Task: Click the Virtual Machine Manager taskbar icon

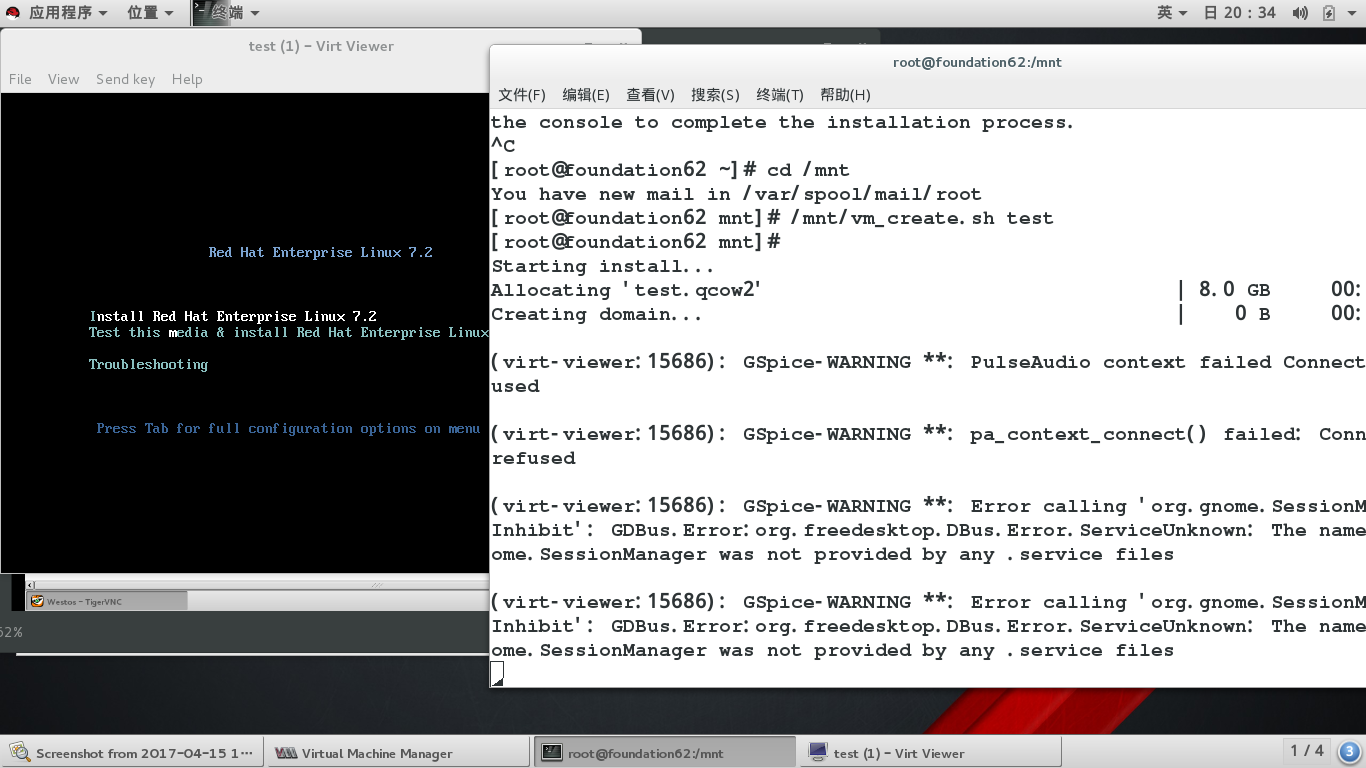Action: pos(285,753)
